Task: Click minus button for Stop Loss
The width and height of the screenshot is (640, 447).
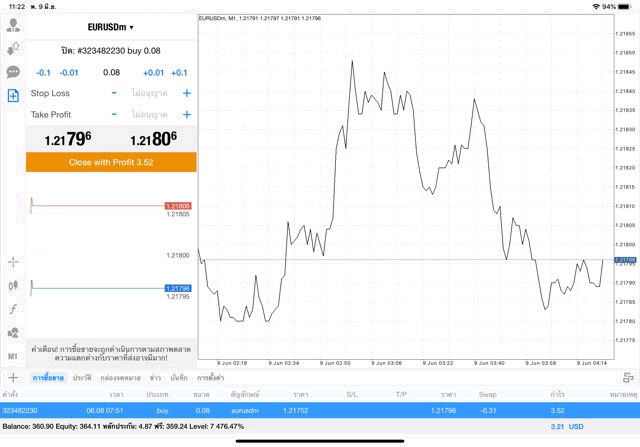Action: click(x=114, y=93)
